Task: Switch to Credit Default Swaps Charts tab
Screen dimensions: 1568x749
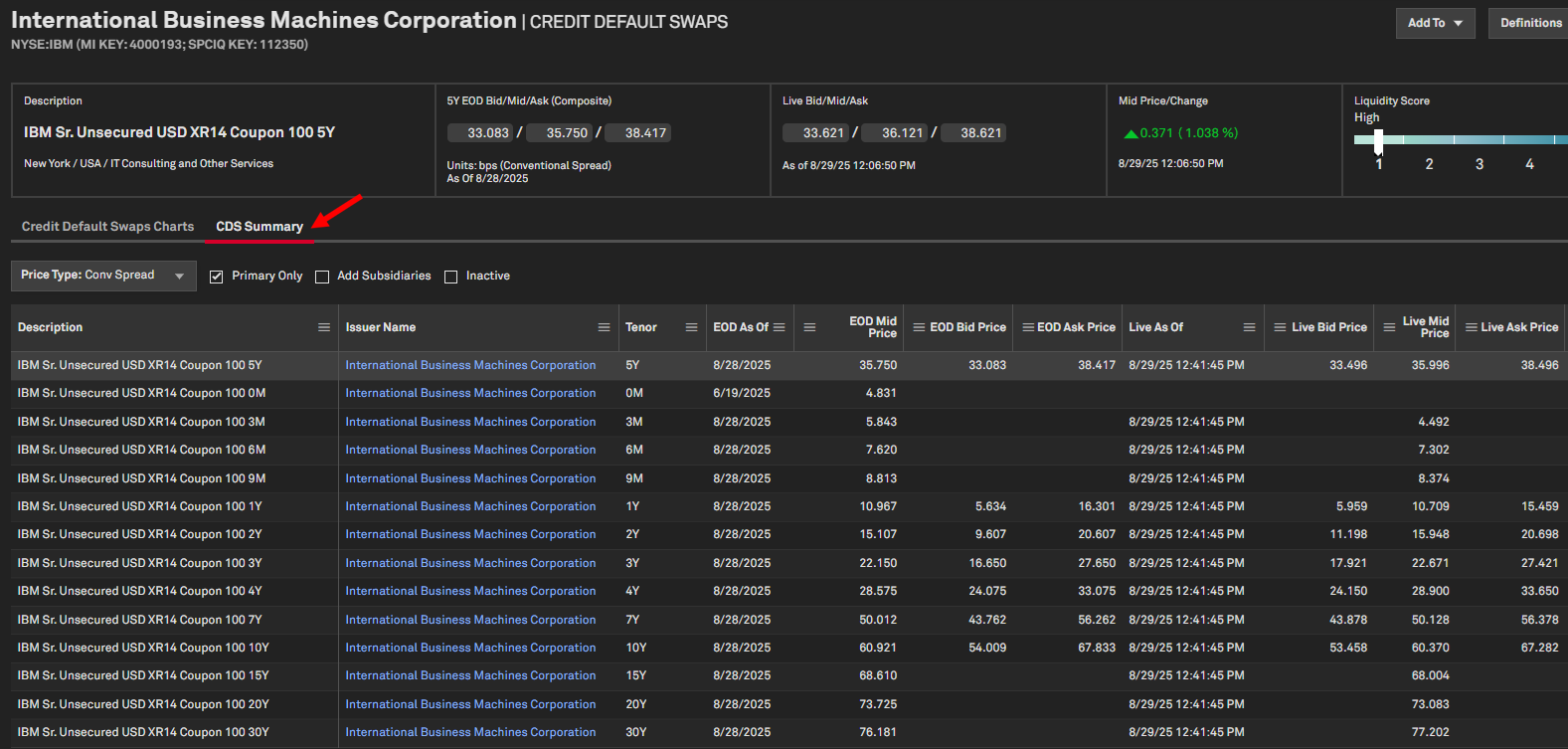Action: pos(107,227)
